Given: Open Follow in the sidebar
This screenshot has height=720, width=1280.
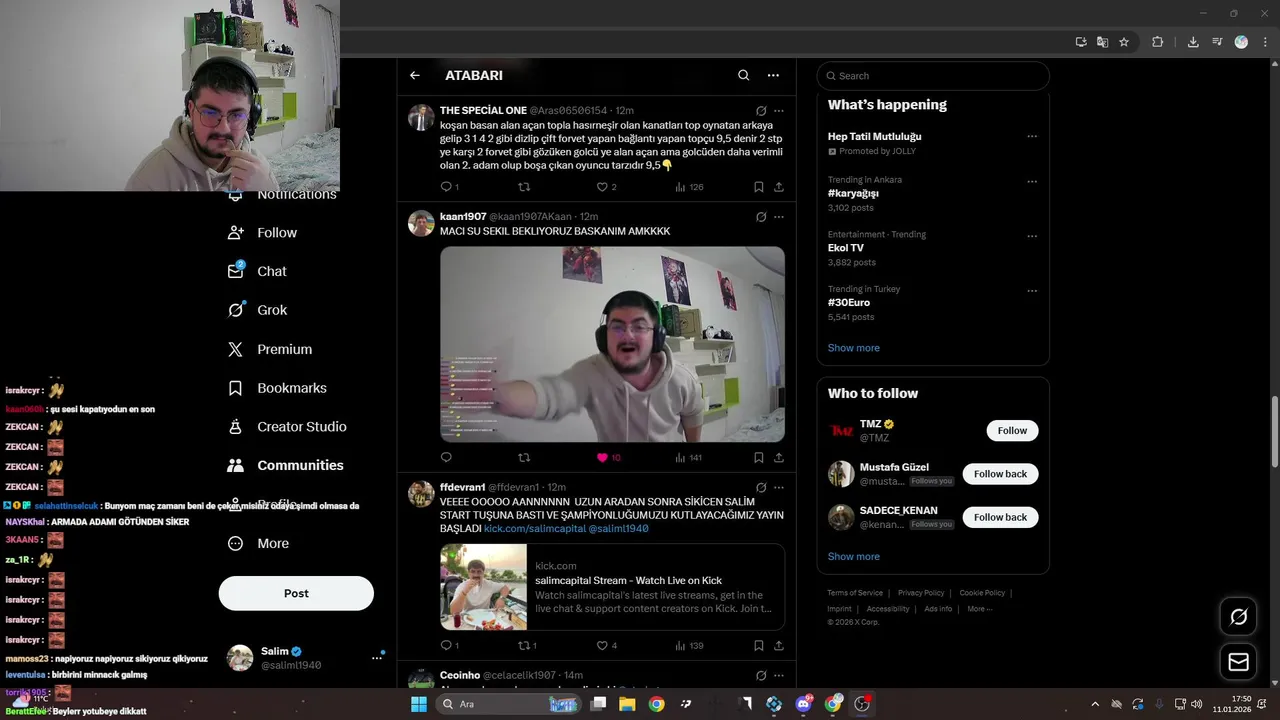Looking at the screenshot, I should point(263,232).
